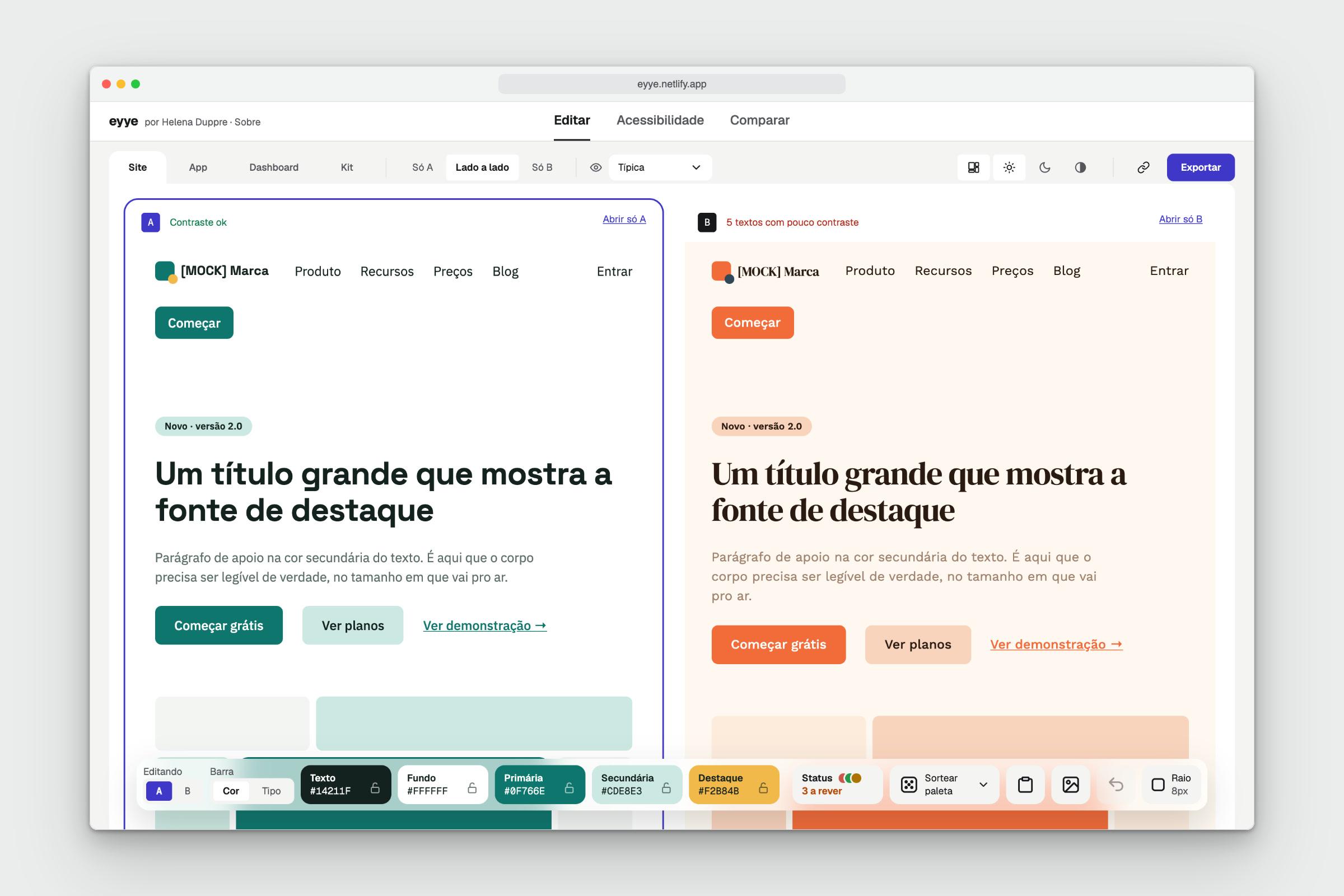Screen dimensions: 1344x896
Task: Toggle the lock on Primária #0F766E
Action: point(569,788)
